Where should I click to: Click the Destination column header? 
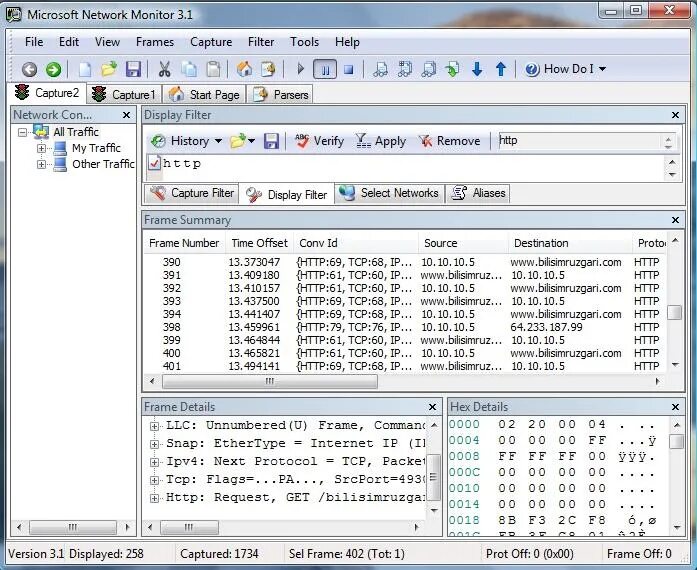click(x=570, y=243)
